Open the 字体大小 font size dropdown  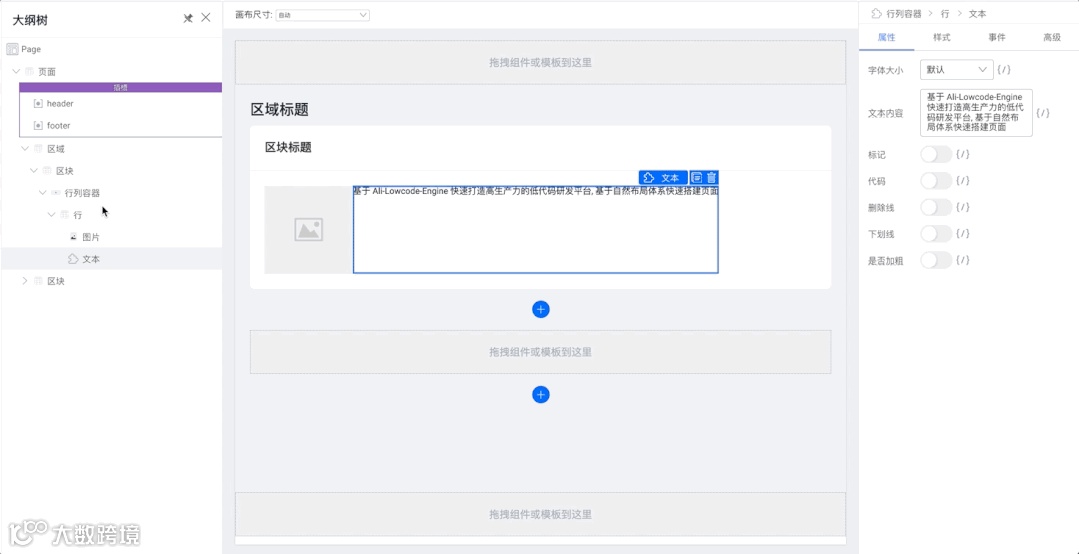pos(957,70)
